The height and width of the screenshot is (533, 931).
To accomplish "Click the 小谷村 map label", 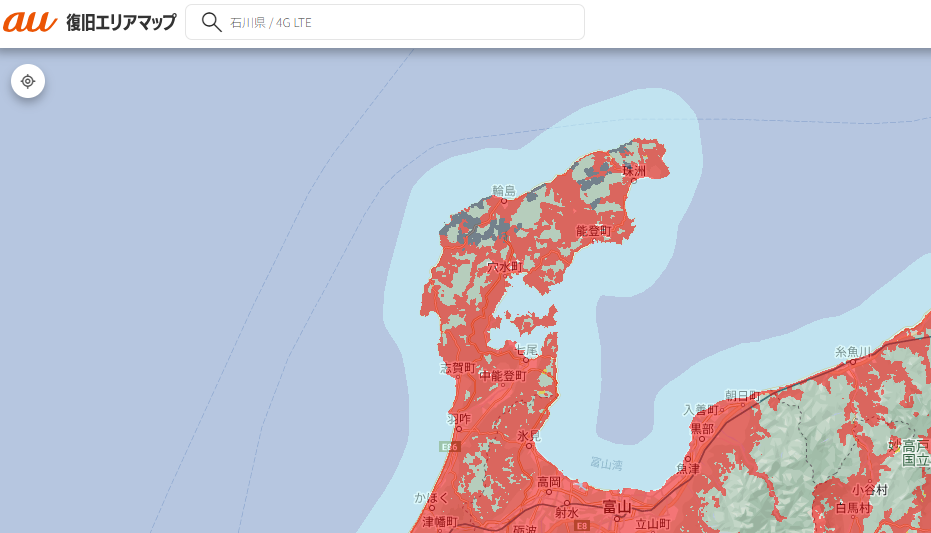I will pos(869,490).
